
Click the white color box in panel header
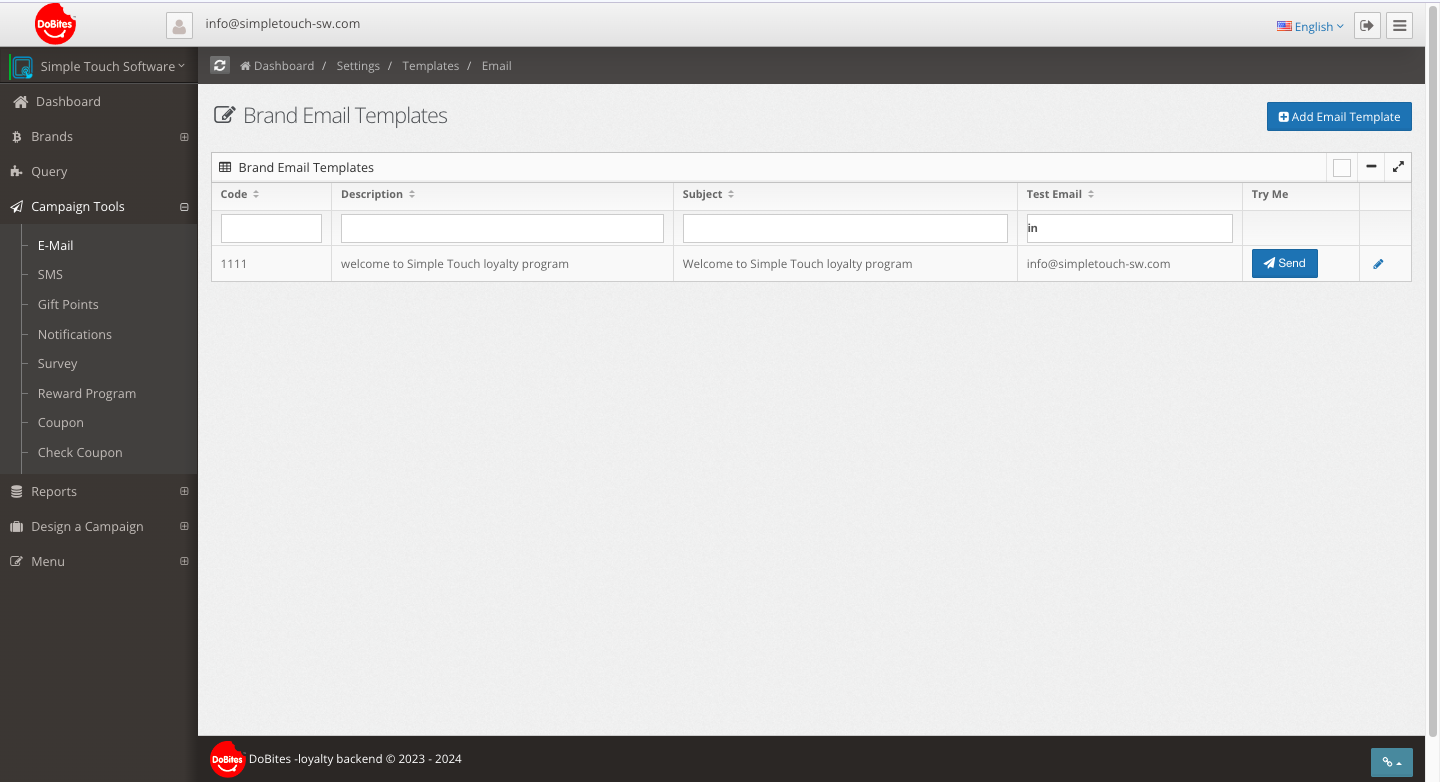[x=1342, y=168]
